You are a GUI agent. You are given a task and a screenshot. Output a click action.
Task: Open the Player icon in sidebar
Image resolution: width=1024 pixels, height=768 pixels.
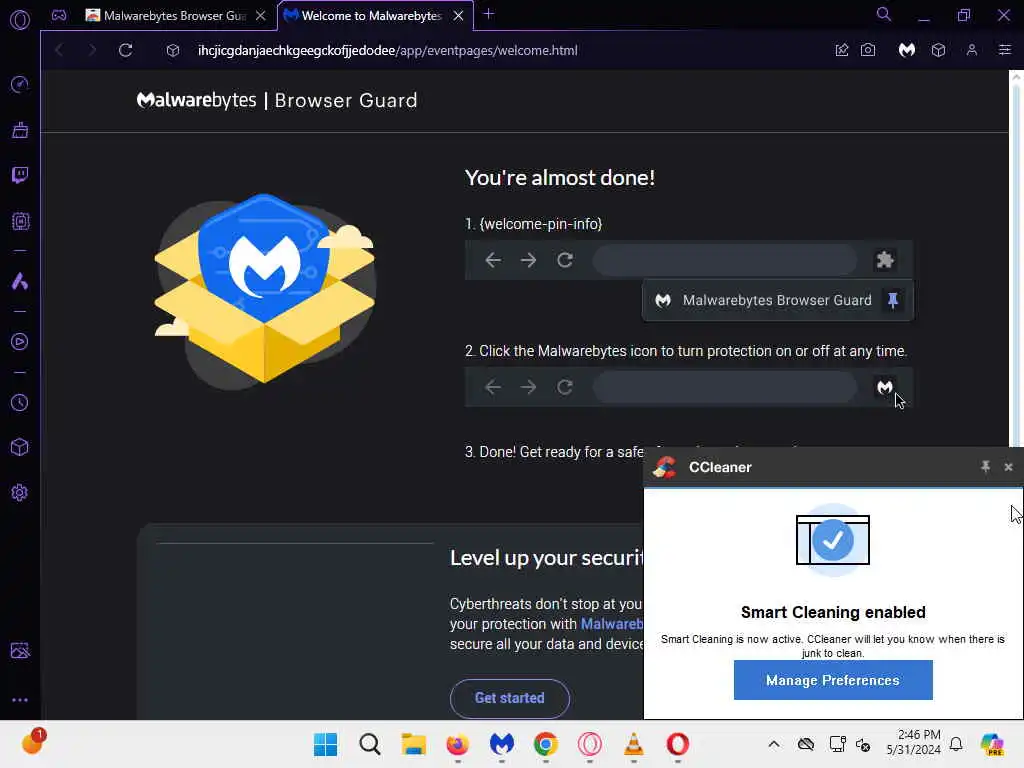point(20,342)
